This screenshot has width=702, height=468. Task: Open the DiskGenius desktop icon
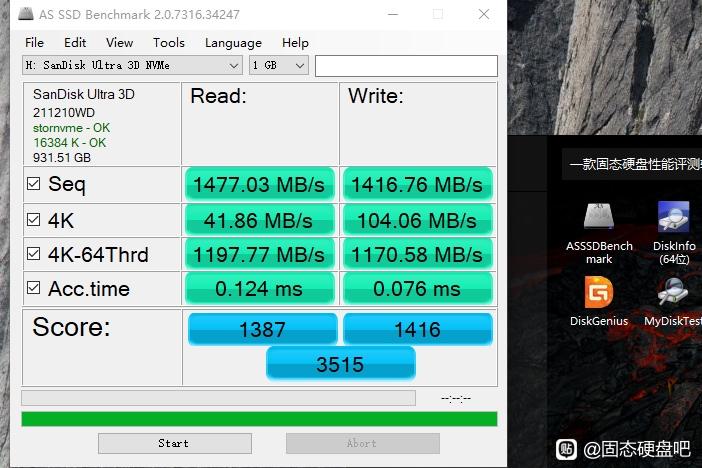[x=599, y=301]
